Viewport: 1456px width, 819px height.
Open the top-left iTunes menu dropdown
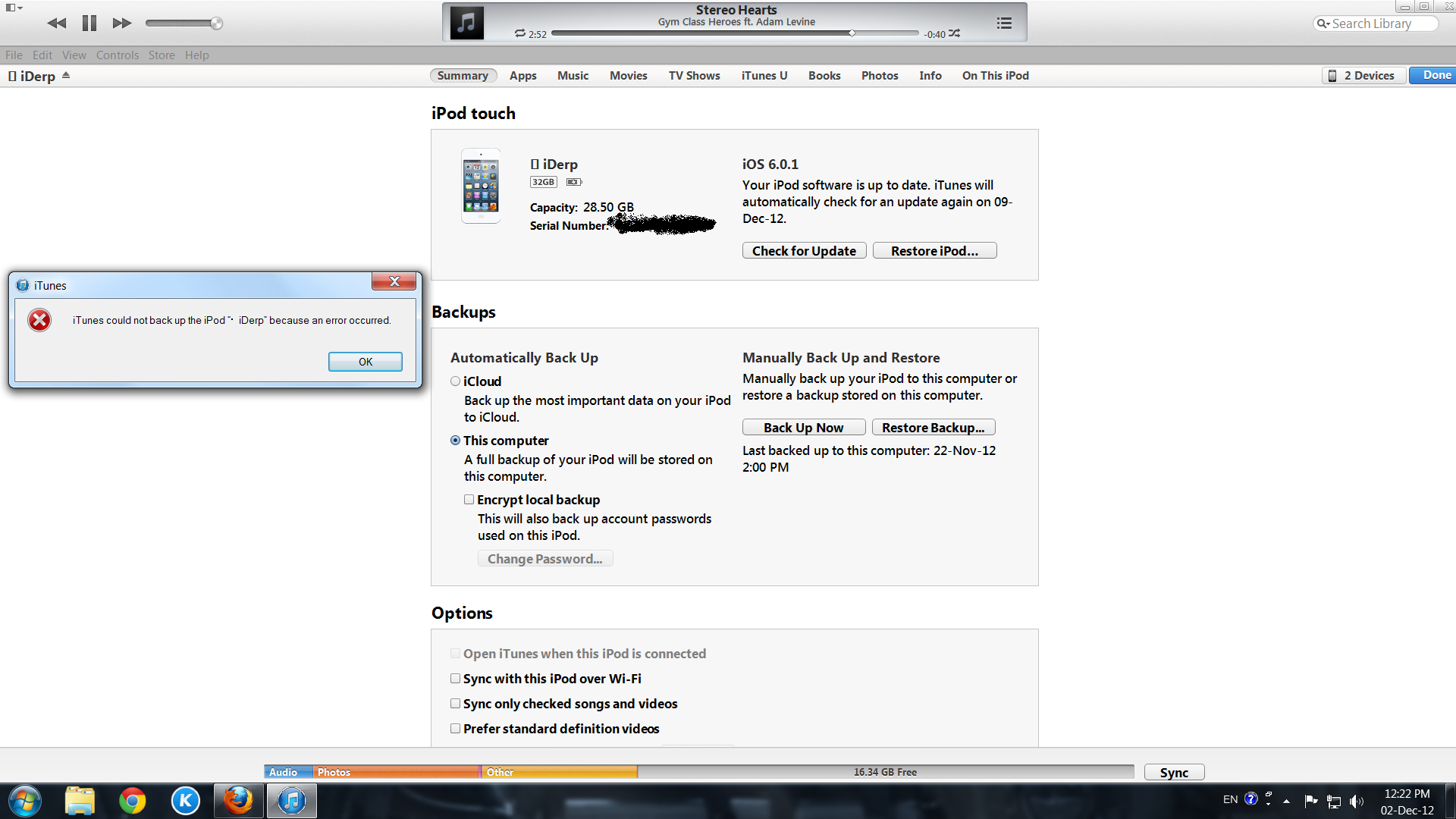click(14, 8)
